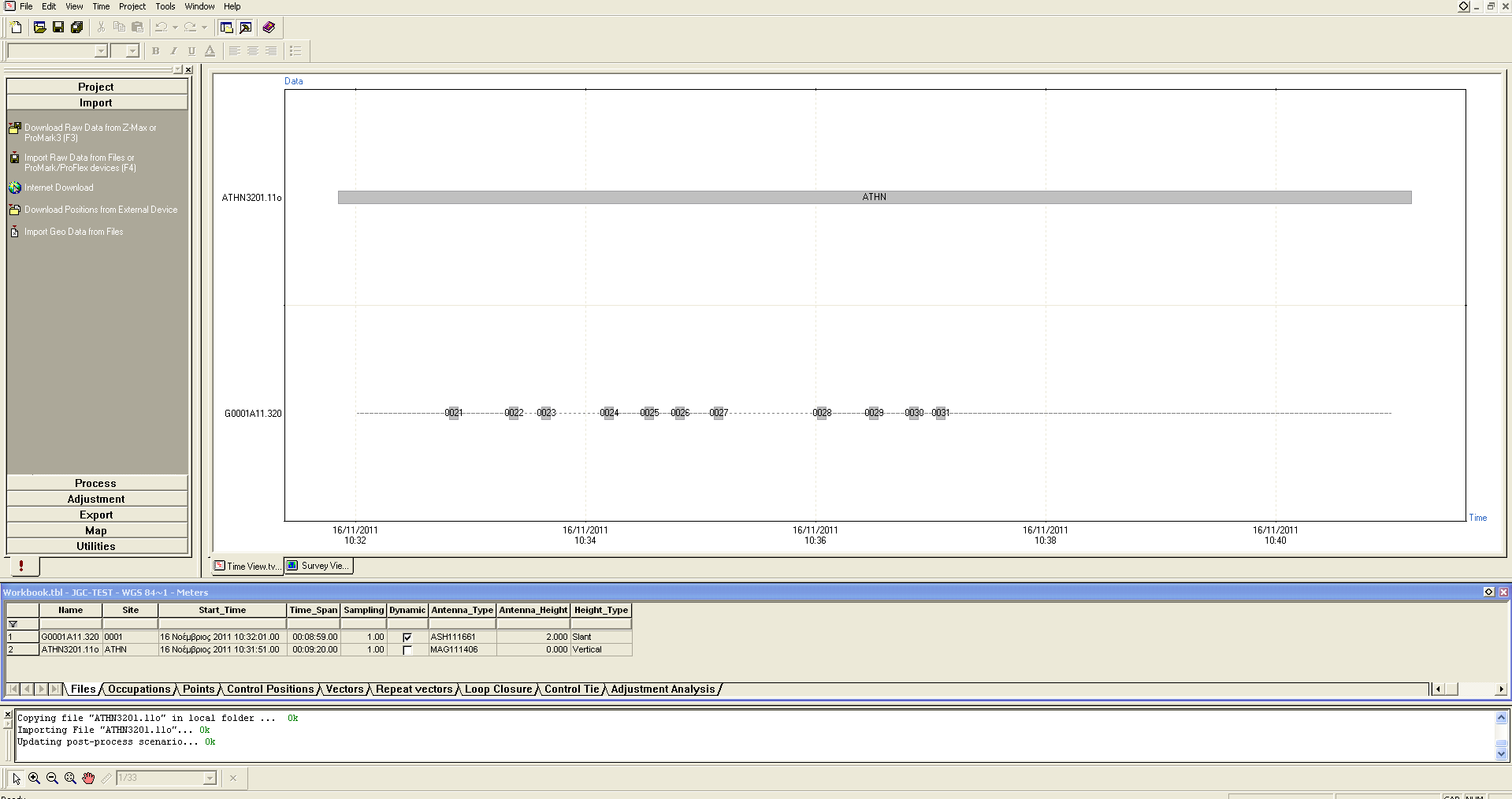Switch to the Occupations workbook tab
The width and height of the screenshot is (1512, 799).
point(139,689)
